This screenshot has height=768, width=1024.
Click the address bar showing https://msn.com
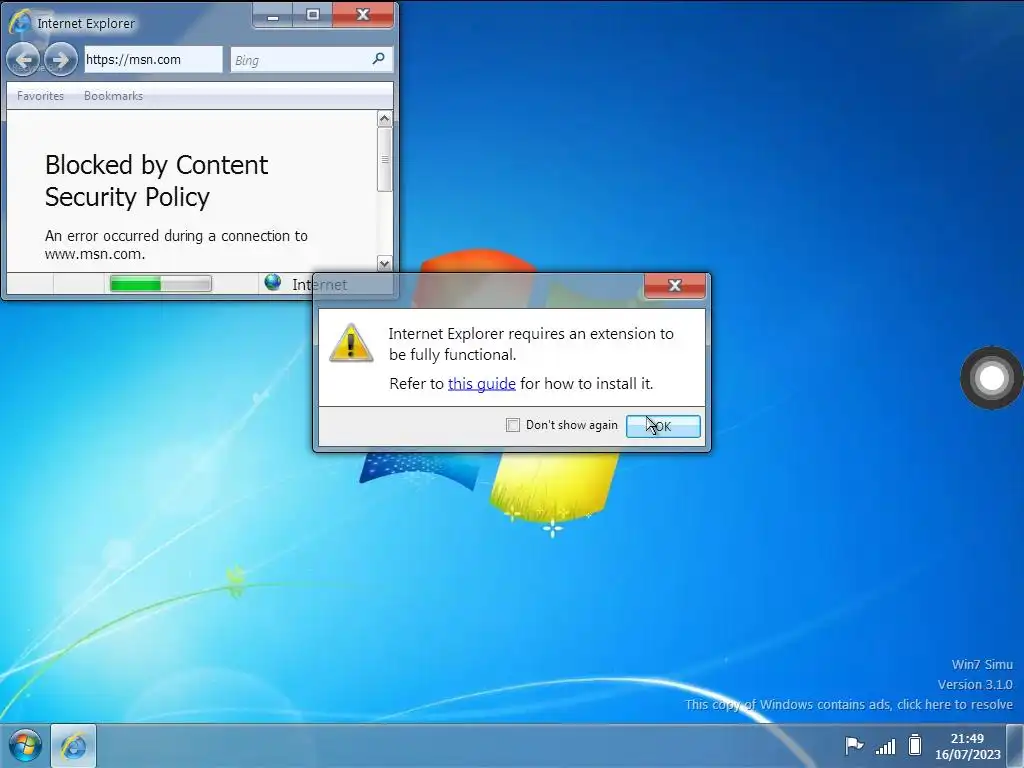(153, 59)
